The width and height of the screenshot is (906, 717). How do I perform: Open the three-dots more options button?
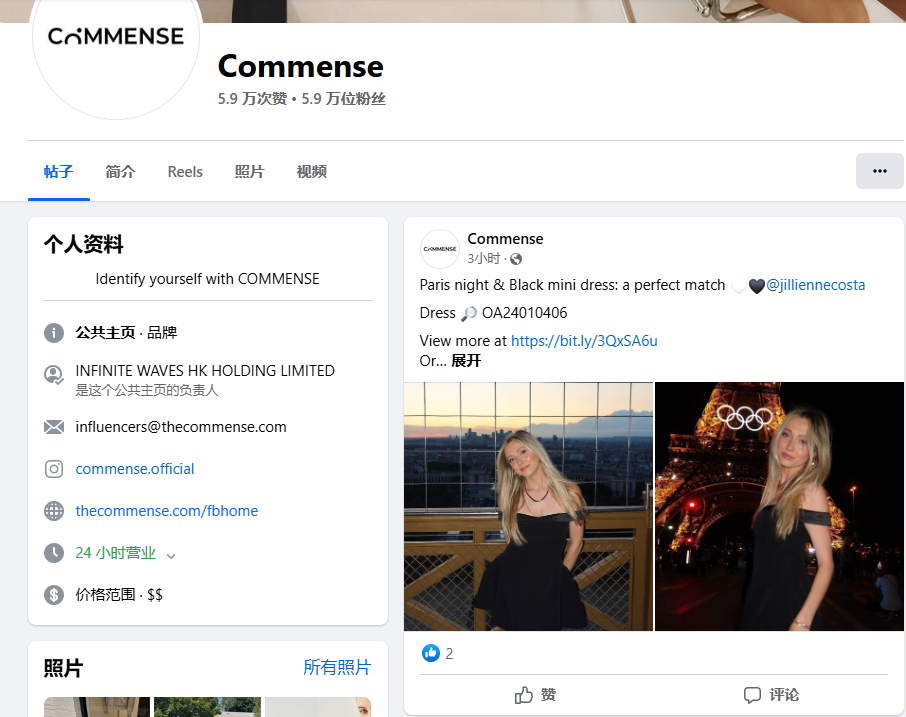tap(879, 171)
